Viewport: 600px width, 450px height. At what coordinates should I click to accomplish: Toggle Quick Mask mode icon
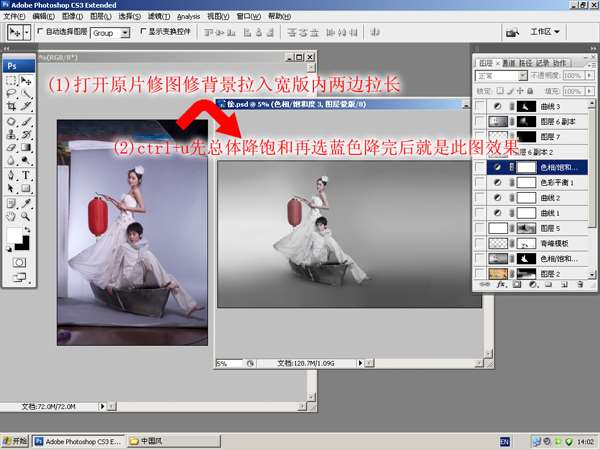[x=18, y=261]
